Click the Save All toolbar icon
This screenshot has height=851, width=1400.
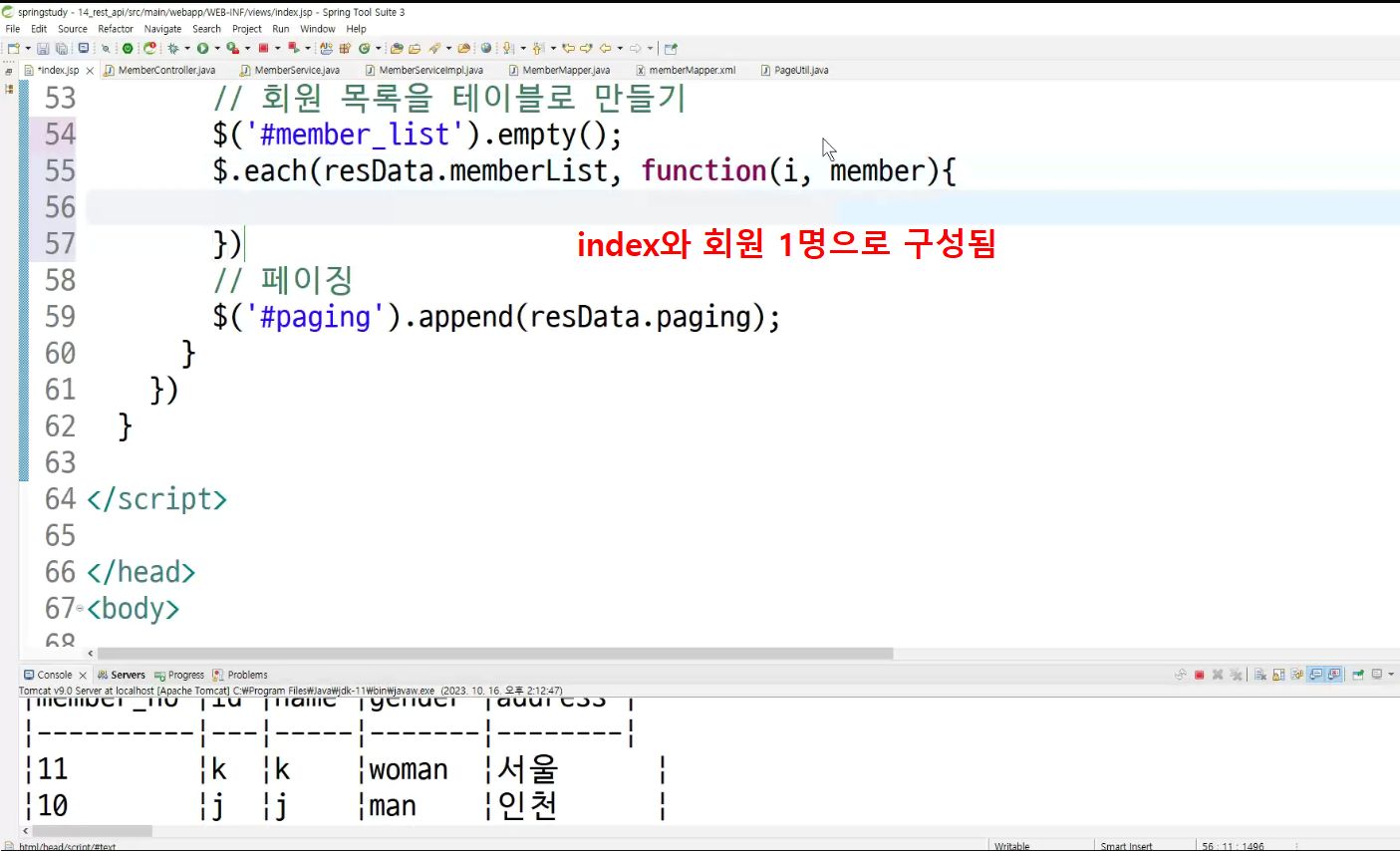click(x=61, y=48)
